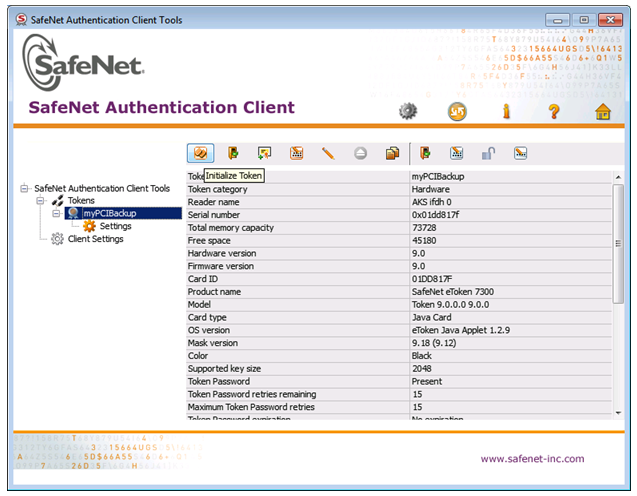Collapse the SafeNet Authentication Client Tools root node

(24, 188)
